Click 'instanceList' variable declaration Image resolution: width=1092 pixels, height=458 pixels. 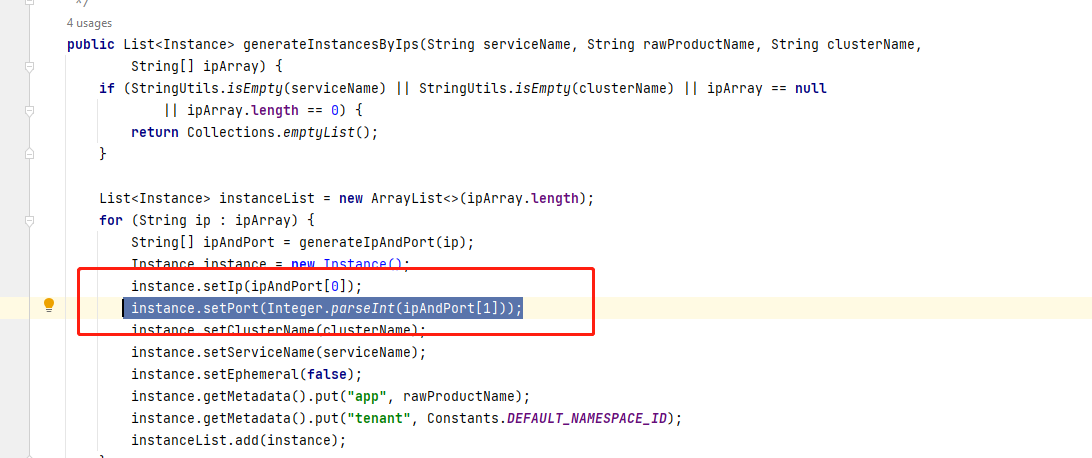click(267, 198)
